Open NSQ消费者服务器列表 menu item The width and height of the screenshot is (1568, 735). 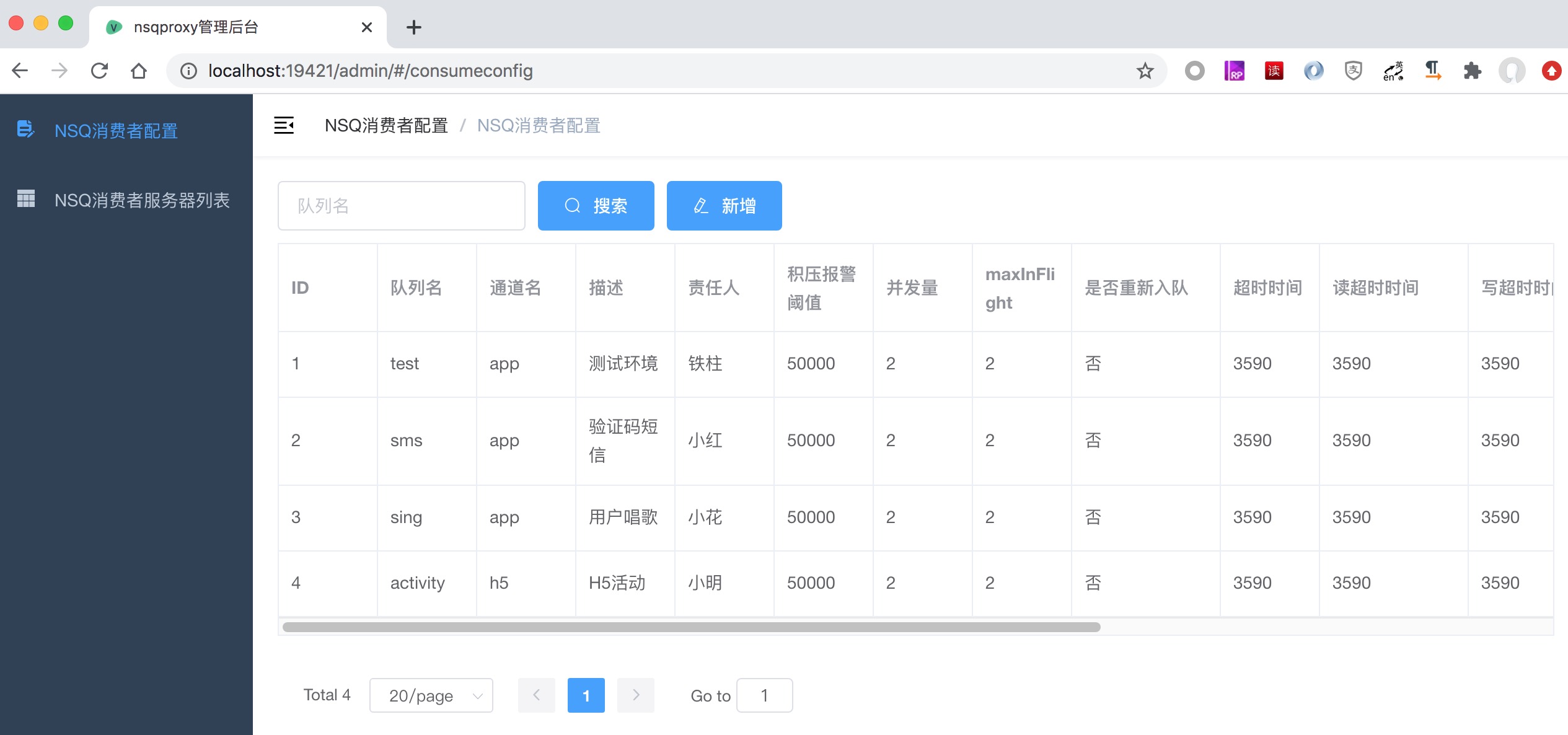click(x=142, y=200)
